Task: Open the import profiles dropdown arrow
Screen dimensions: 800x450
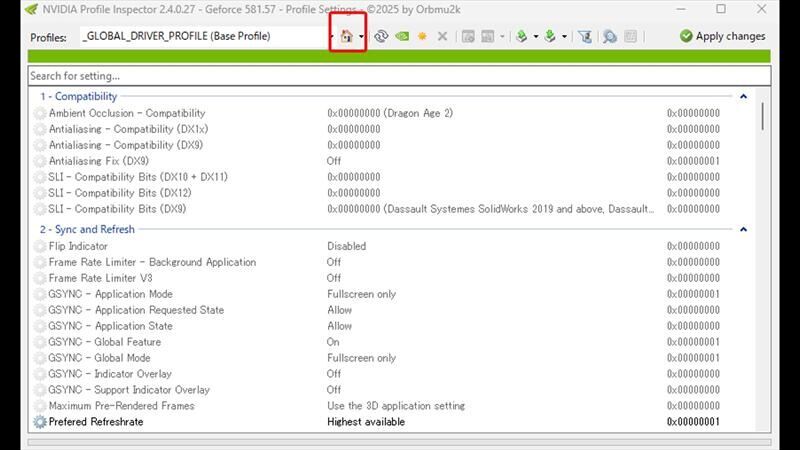Action: [x=564, y=36]
